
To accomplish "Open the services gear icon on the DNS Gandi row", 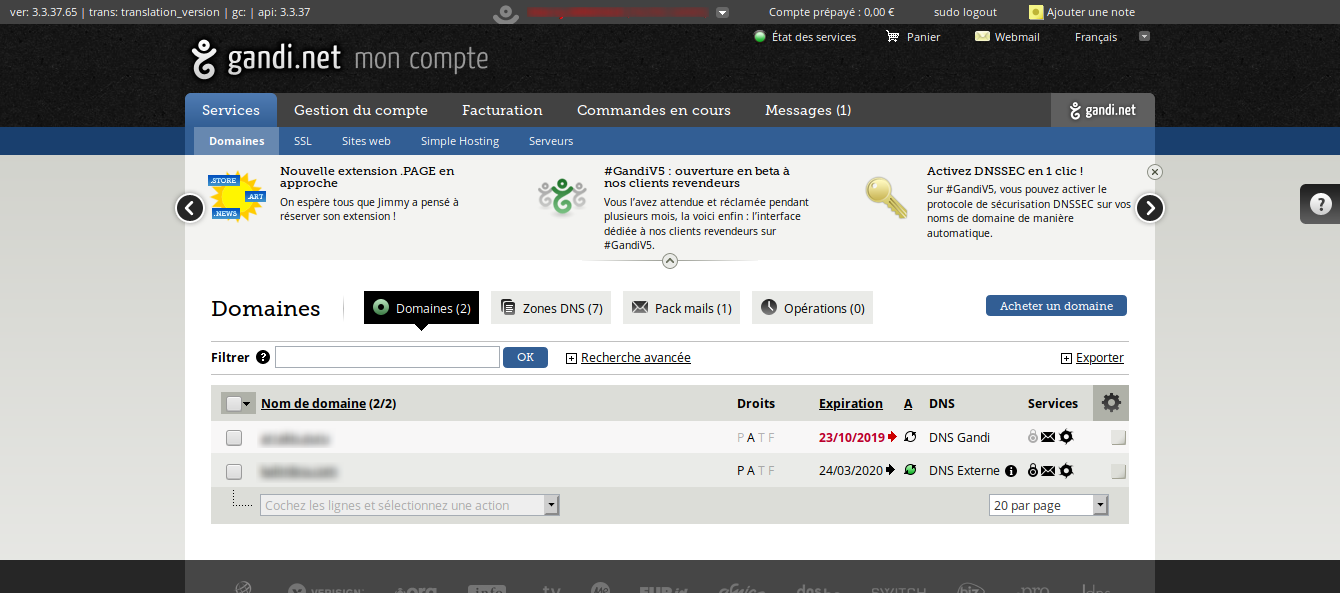I will click(1067, 437).
